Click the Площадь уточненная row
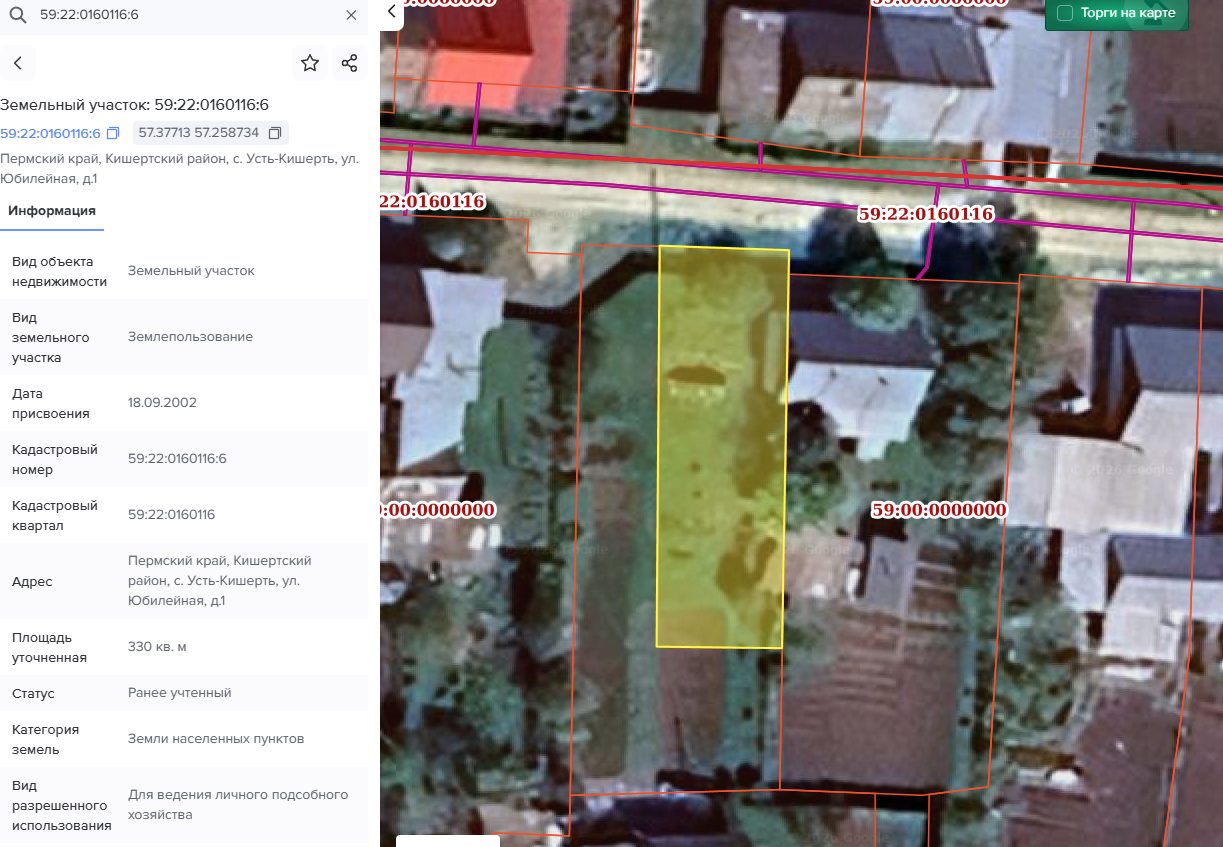The image size is (1223, 847). [184, 647]
